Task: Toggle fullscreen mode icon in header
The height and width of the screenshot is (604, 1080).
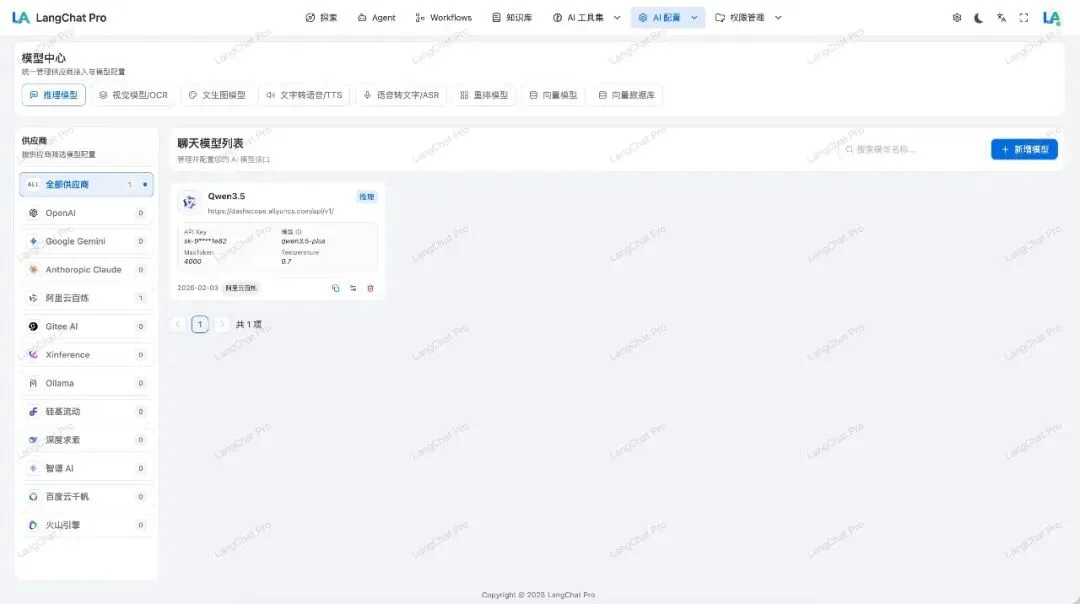Action: tap(1024, 18)
